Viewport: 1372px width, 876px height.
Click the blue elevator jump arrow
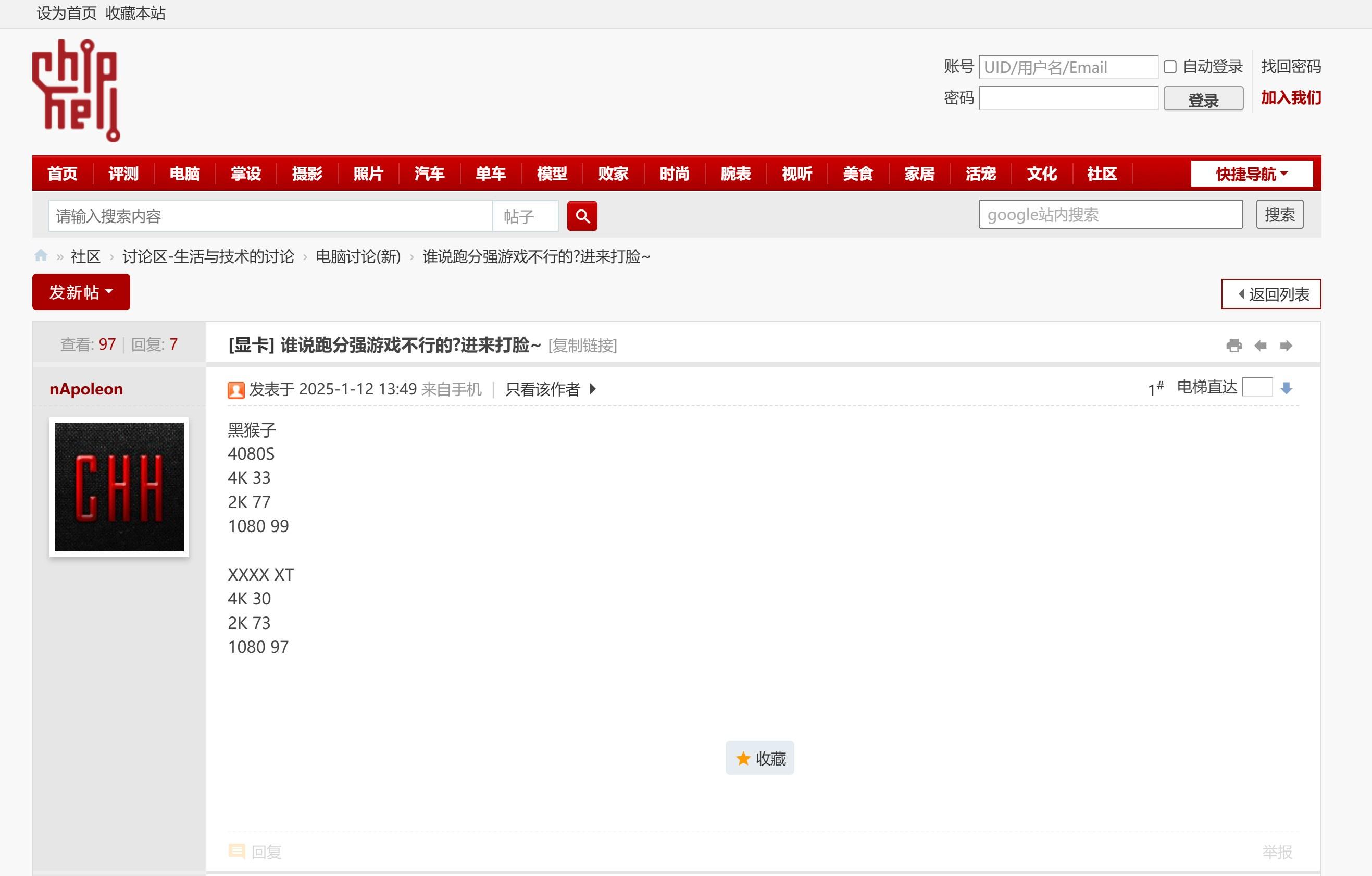1286,389
